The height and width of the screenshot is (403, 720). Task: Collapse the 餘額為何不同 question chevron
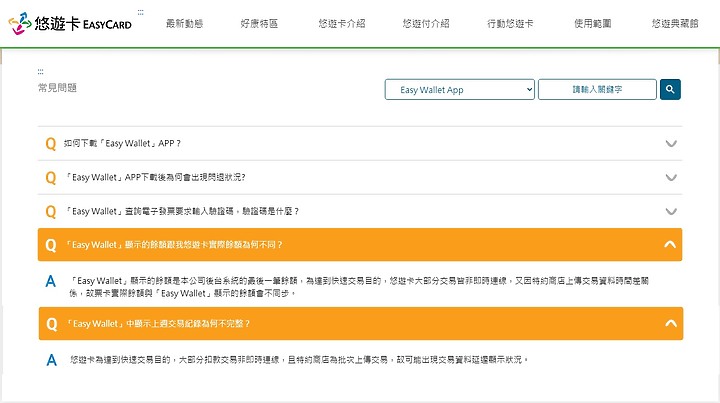click(670, 245)
